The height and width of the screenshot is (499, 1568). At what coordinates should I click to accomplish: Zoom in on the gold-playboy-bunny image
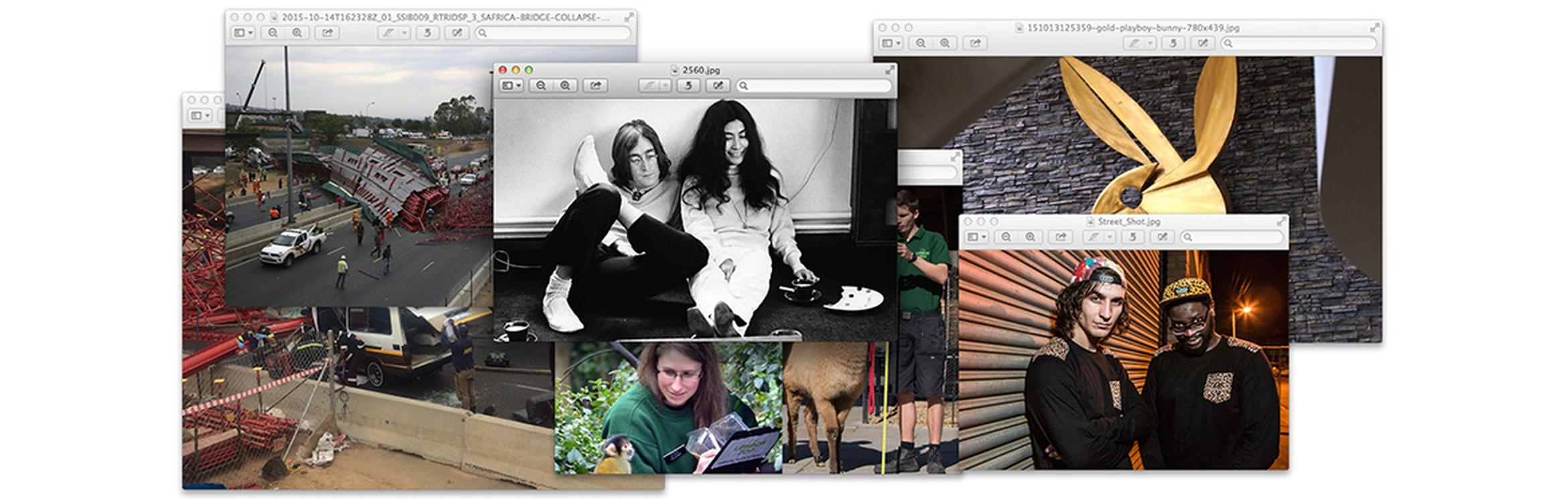[945, 43]
